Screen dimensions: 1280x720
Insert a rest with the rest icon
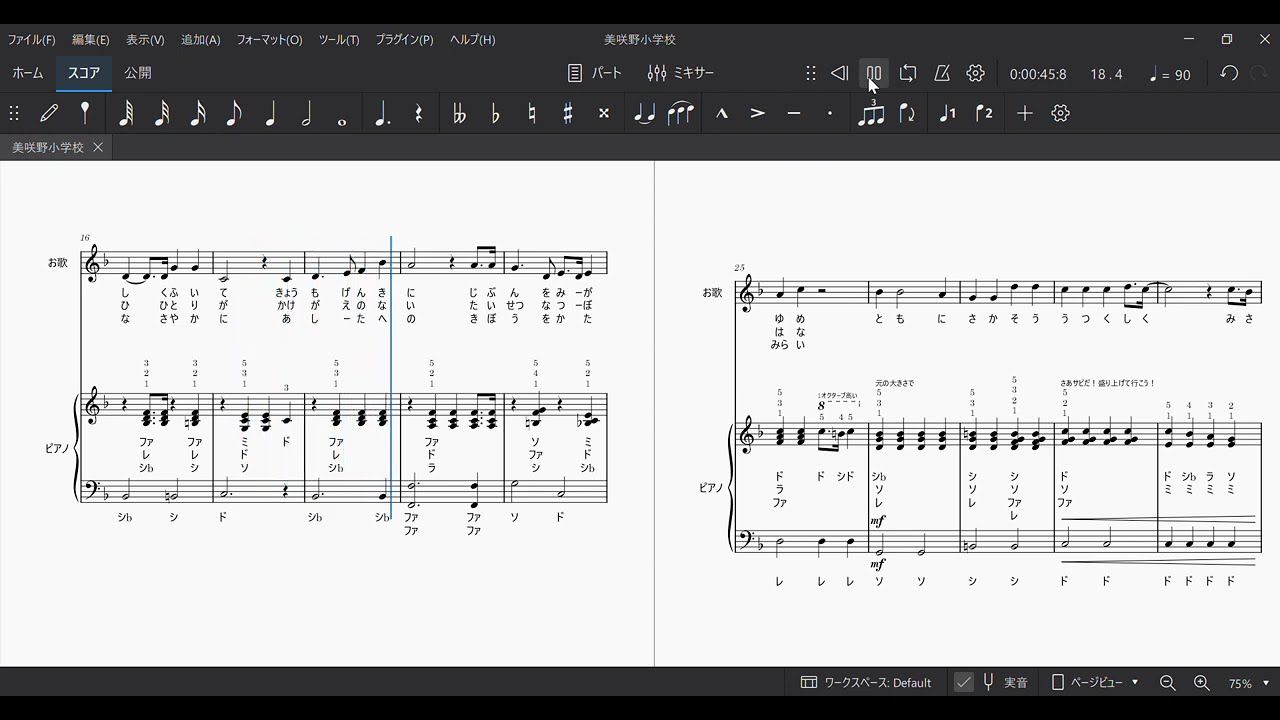click(x=418, y=113)
